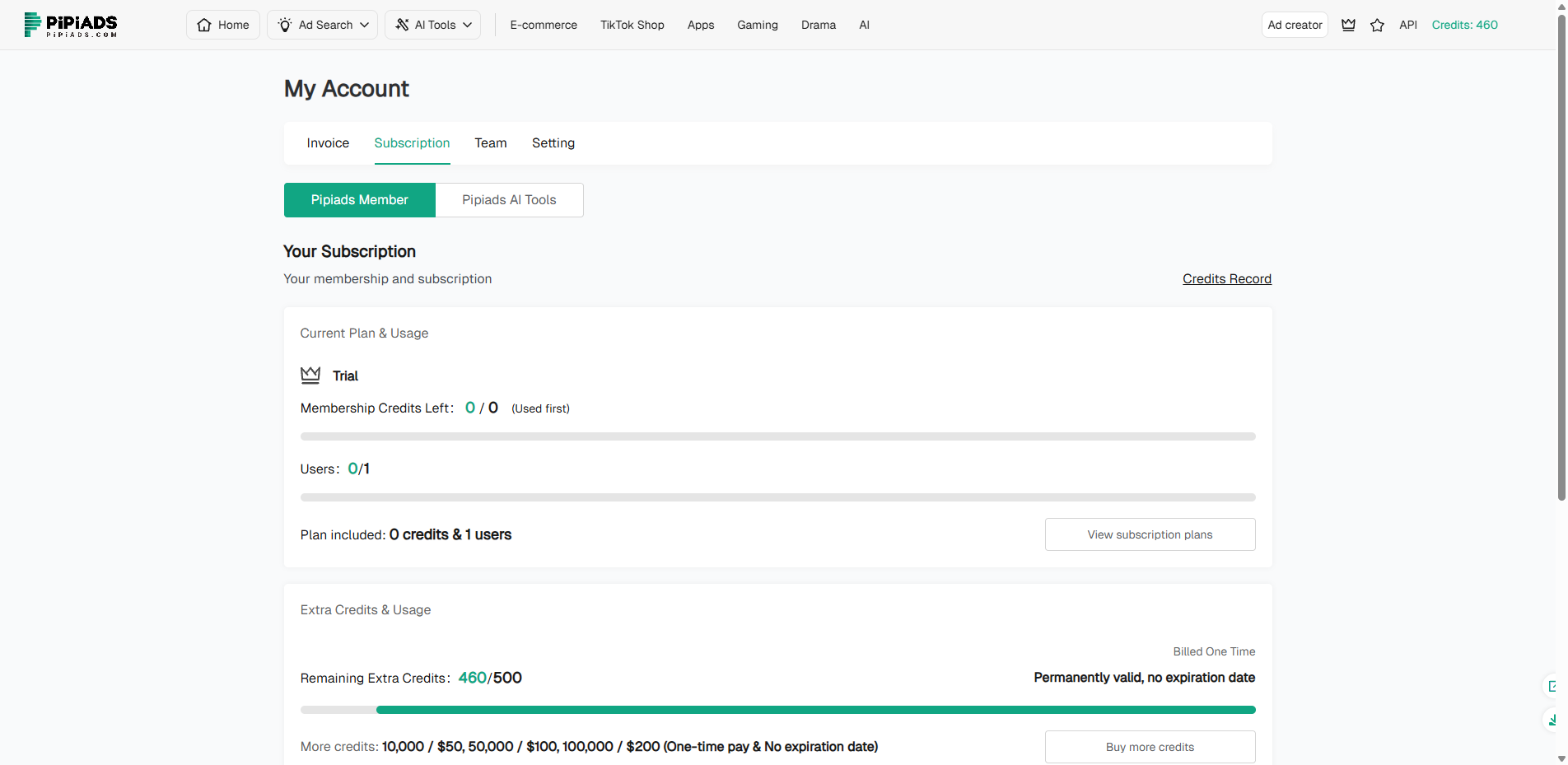Click the Home house icon
The width and height of the screenshot is (1568, 765).
204,25
